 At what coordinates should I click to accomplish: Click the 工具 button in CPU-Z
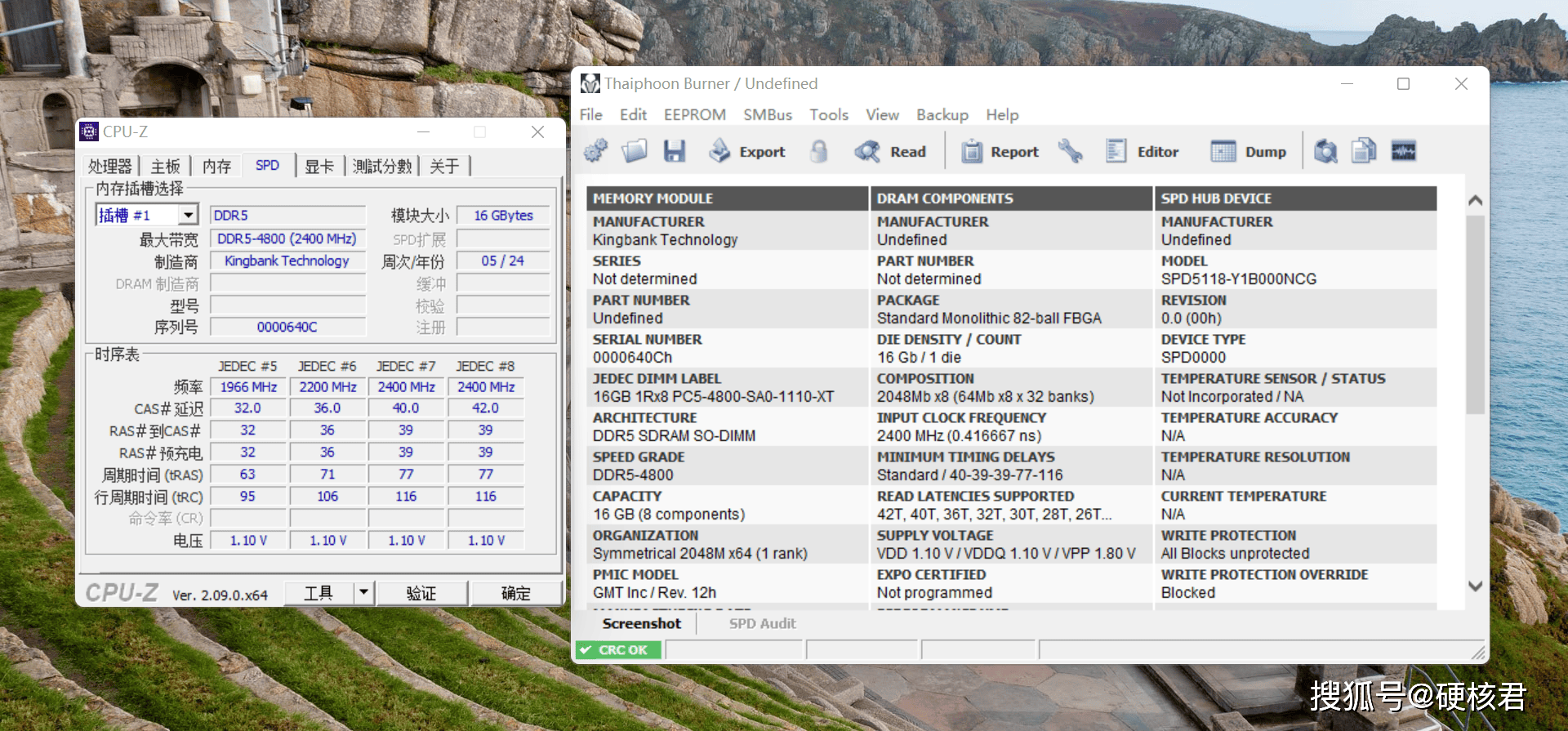tap(319, 593)
